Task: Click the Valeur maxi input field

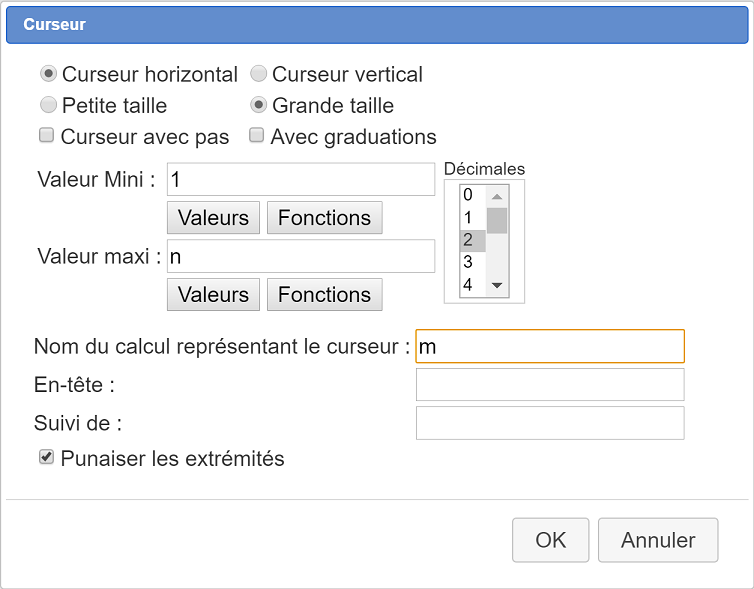Action: point(301,256)
